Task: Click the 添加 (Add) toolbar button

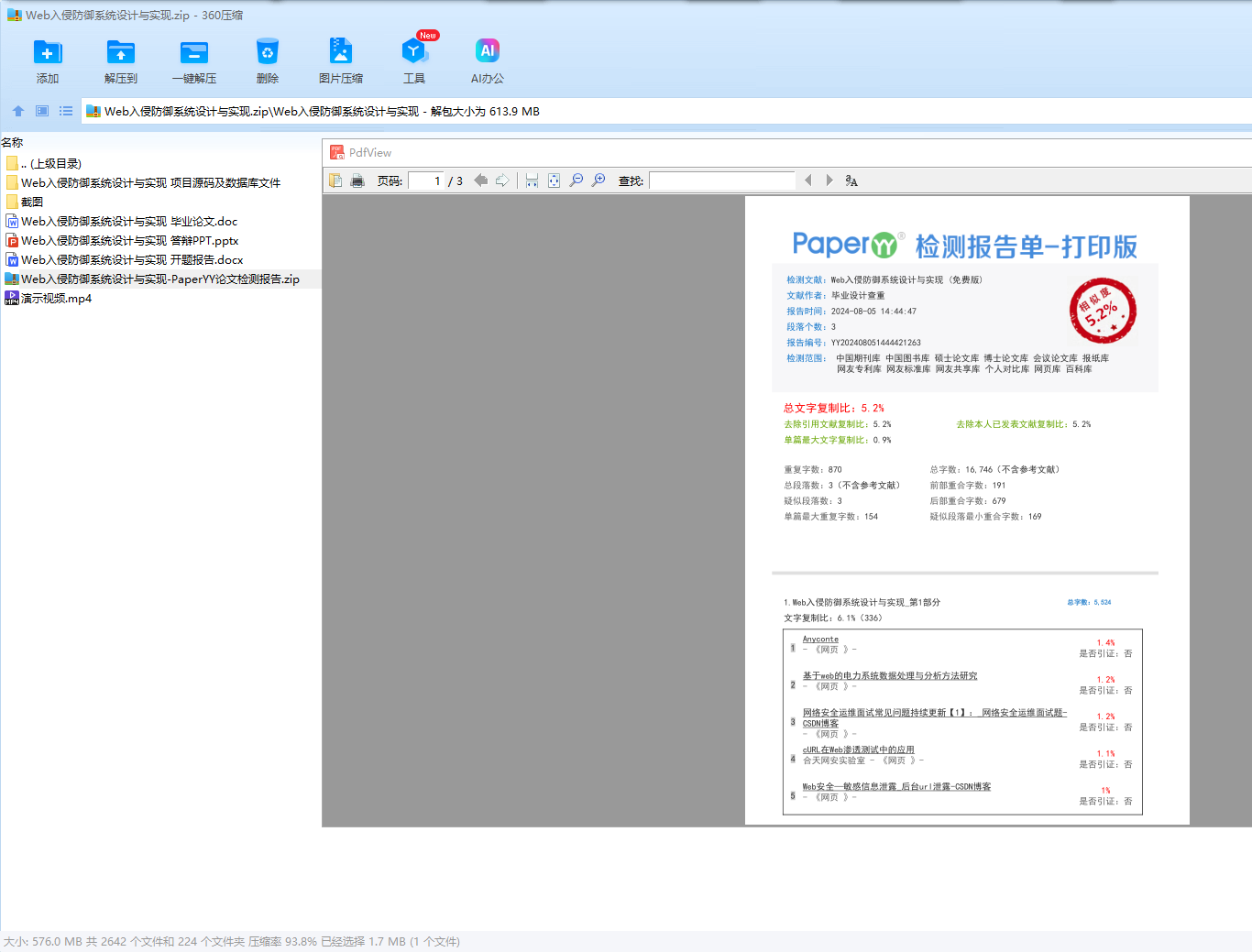Action: [x=48, y=61]
